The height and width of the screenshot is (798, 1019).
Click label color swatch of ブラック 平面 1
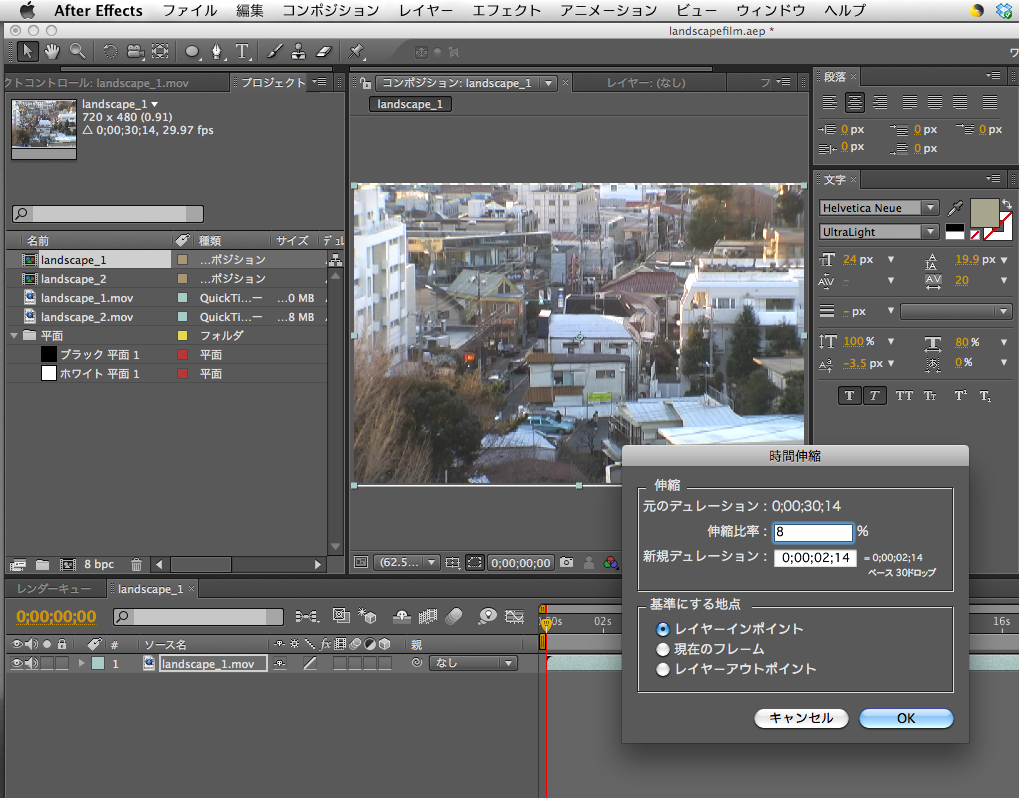tap(183, 355)
